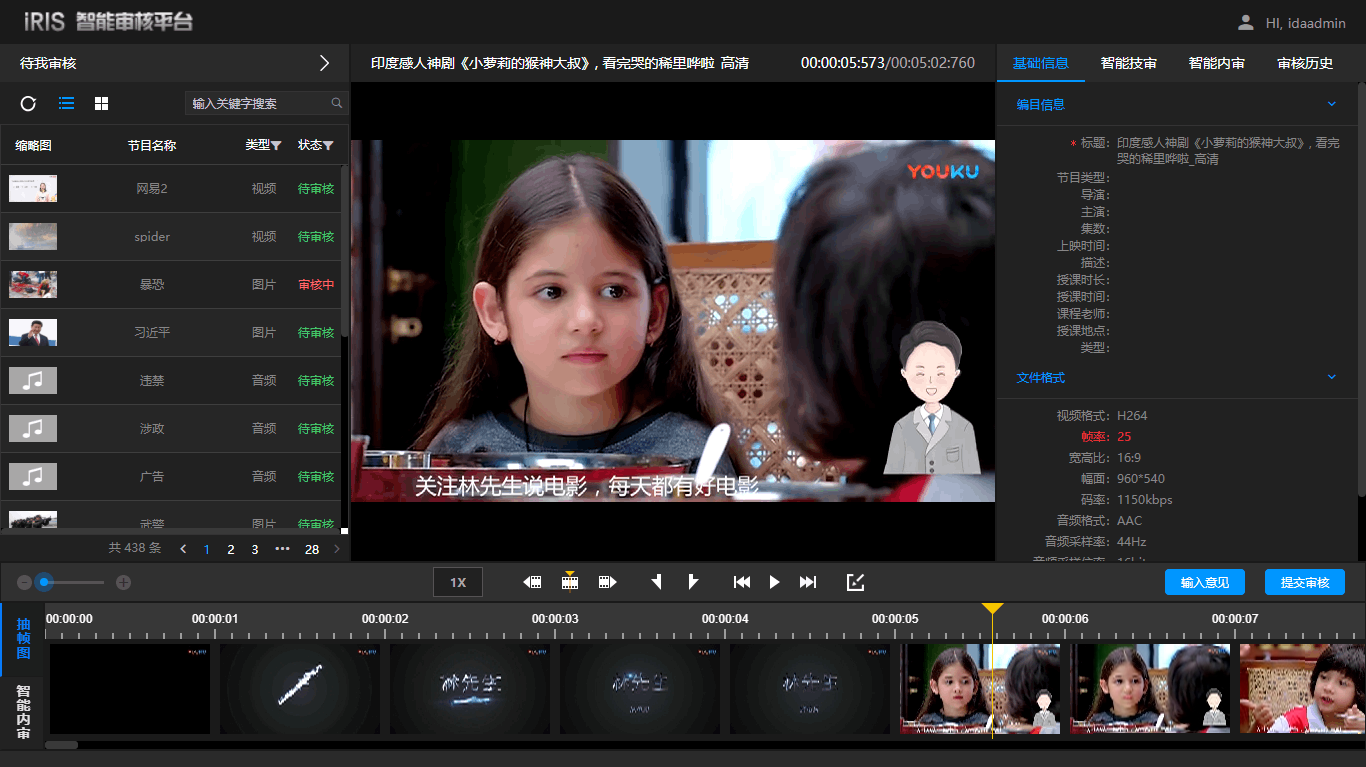The height and width of the screenshot is (767, 1366).
Task: Expand the 待我审核 panel arrow
Action: pos(324,63)
